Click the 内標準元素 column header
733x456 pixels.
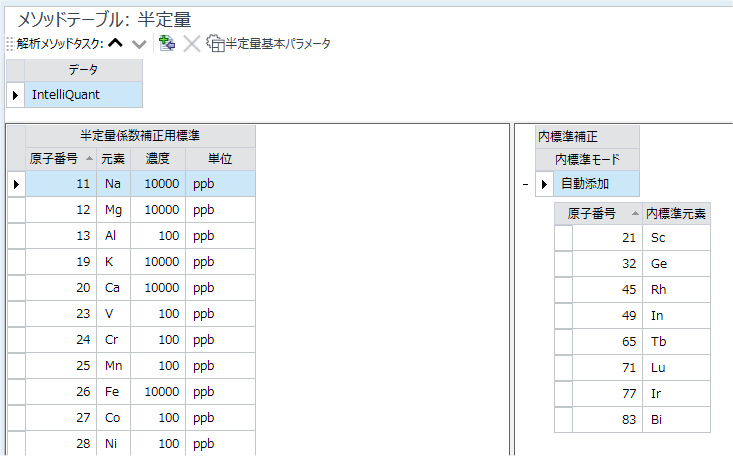click(676, 214)
